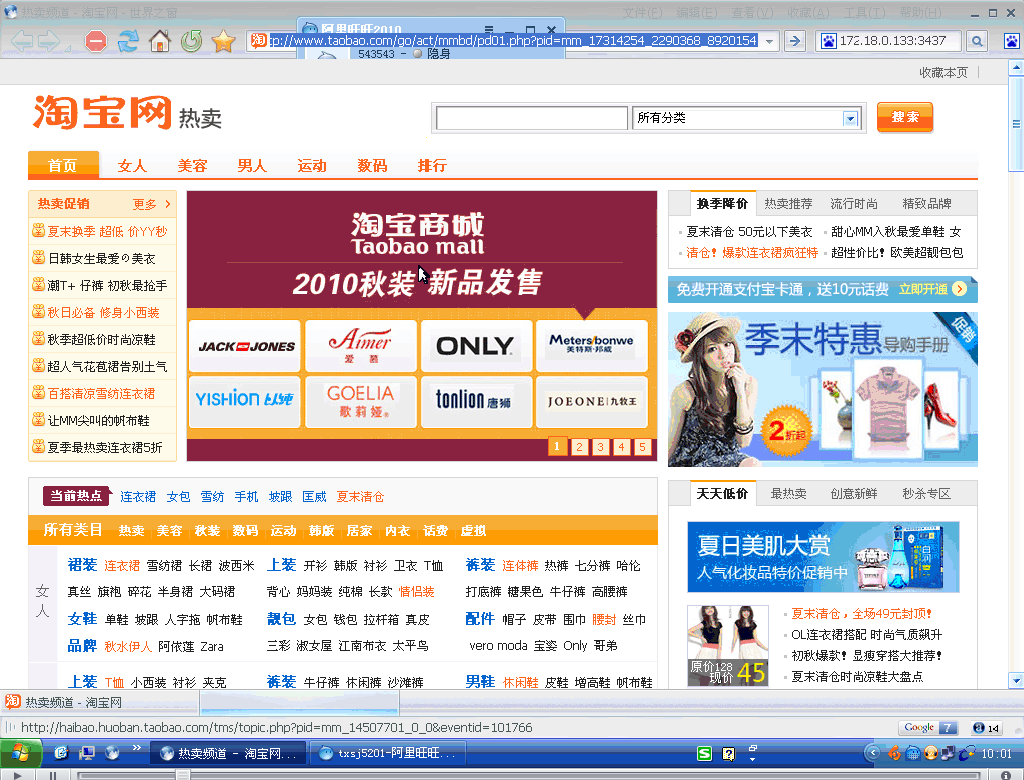1024x780 pixels.
Task: Click the Baidu paw icon at far right
Action: coord(1012,41)
